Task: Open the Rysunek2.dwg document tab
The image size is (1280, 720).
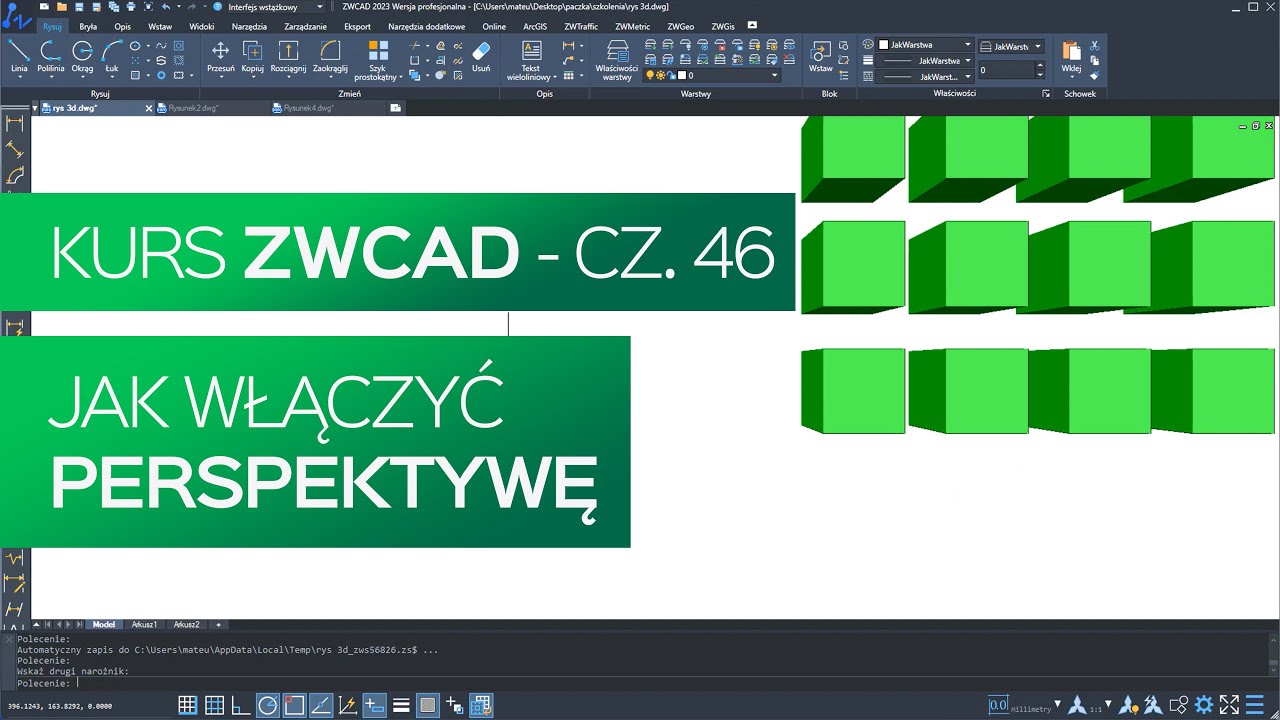Action: coord(193,108)
